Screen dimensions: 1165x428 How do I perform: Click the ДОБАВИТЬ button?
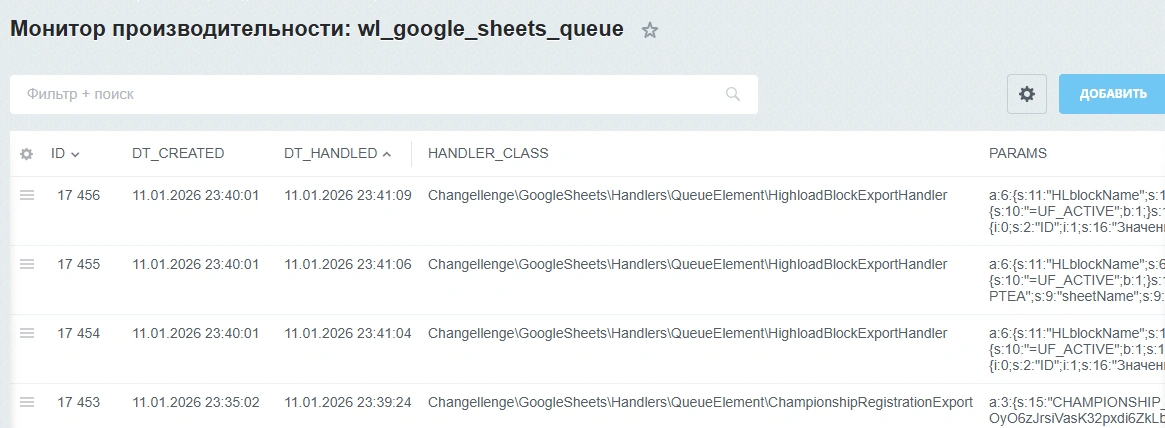tap(1112, 94)
